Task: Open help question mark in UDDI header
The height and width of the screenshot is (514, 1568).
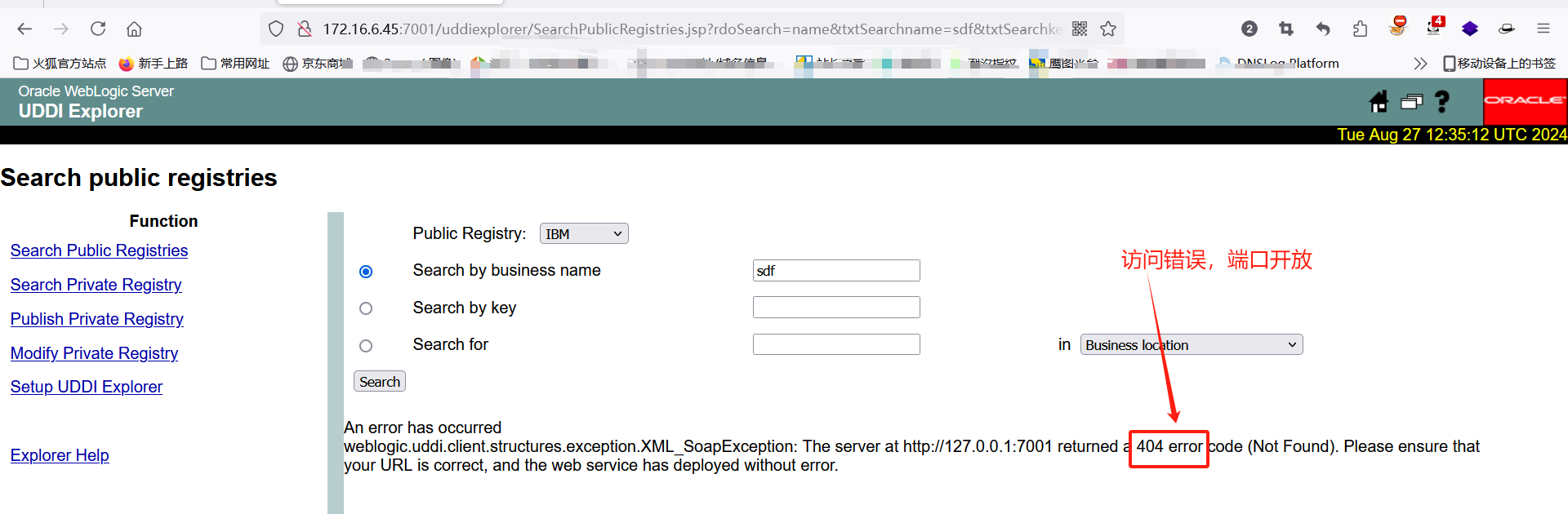Action: (x=1442, y=102)
